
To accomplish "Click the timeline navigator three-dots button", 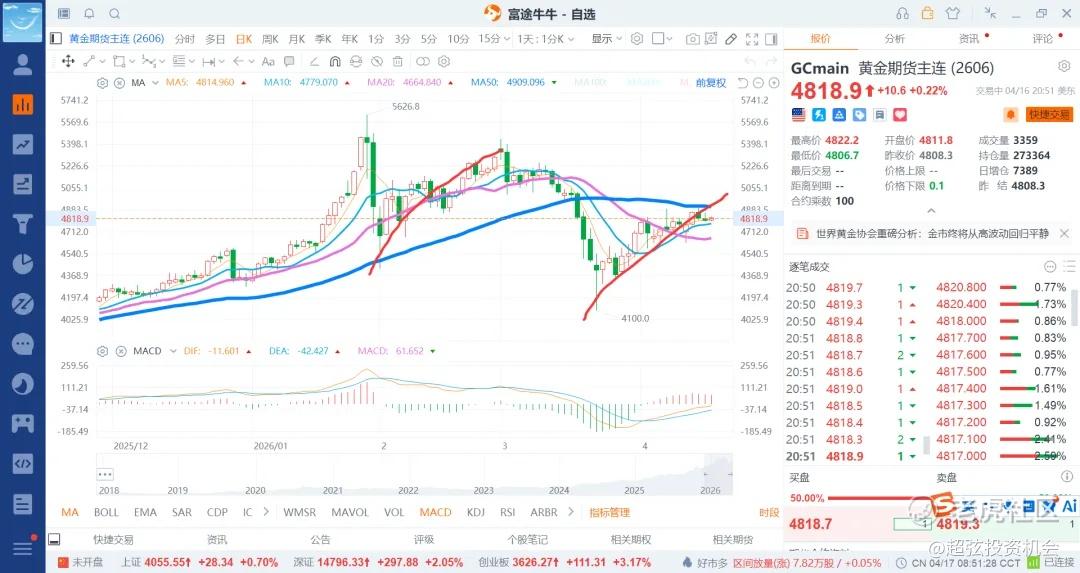I will tap(105, 474).
